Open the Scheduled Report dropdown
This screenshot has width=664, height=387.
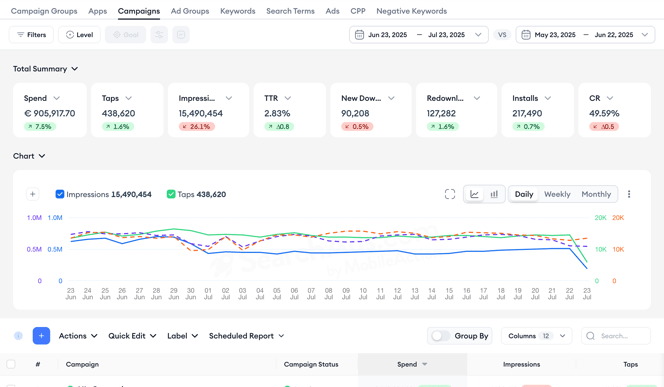[x=246, y=336]
